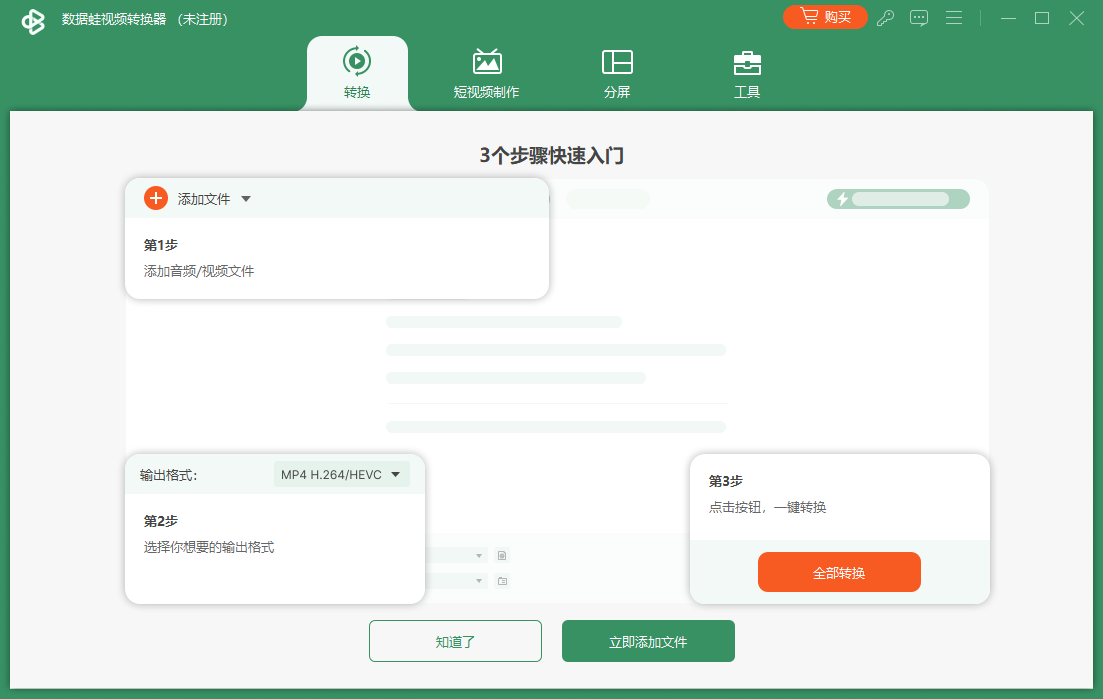Viewport: 1103px width, 699px height.
Task: Expand the output path dropdown arrow
Action: pyautogui.click(x=478, y=581)
